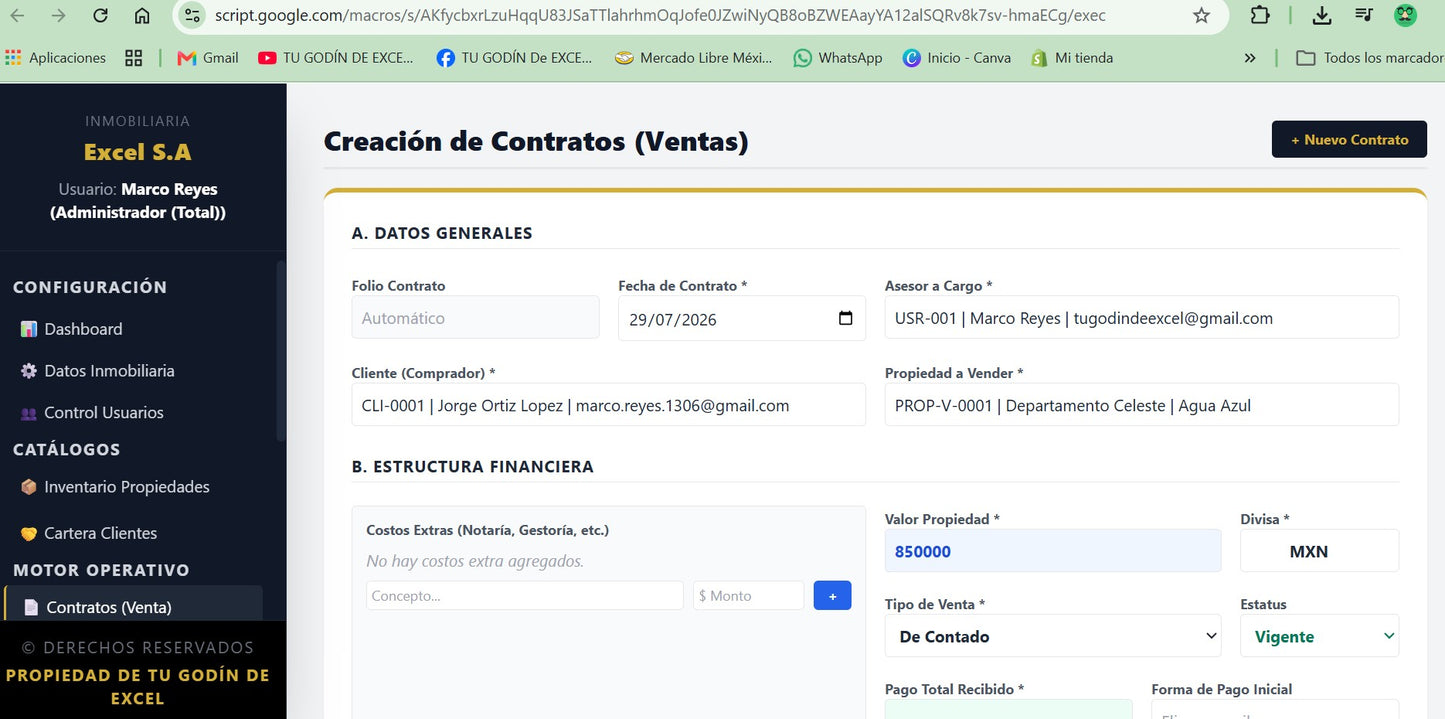Click the address bar URL
The height and width of the screenshot is (719, 1445).
pos(660,16)
